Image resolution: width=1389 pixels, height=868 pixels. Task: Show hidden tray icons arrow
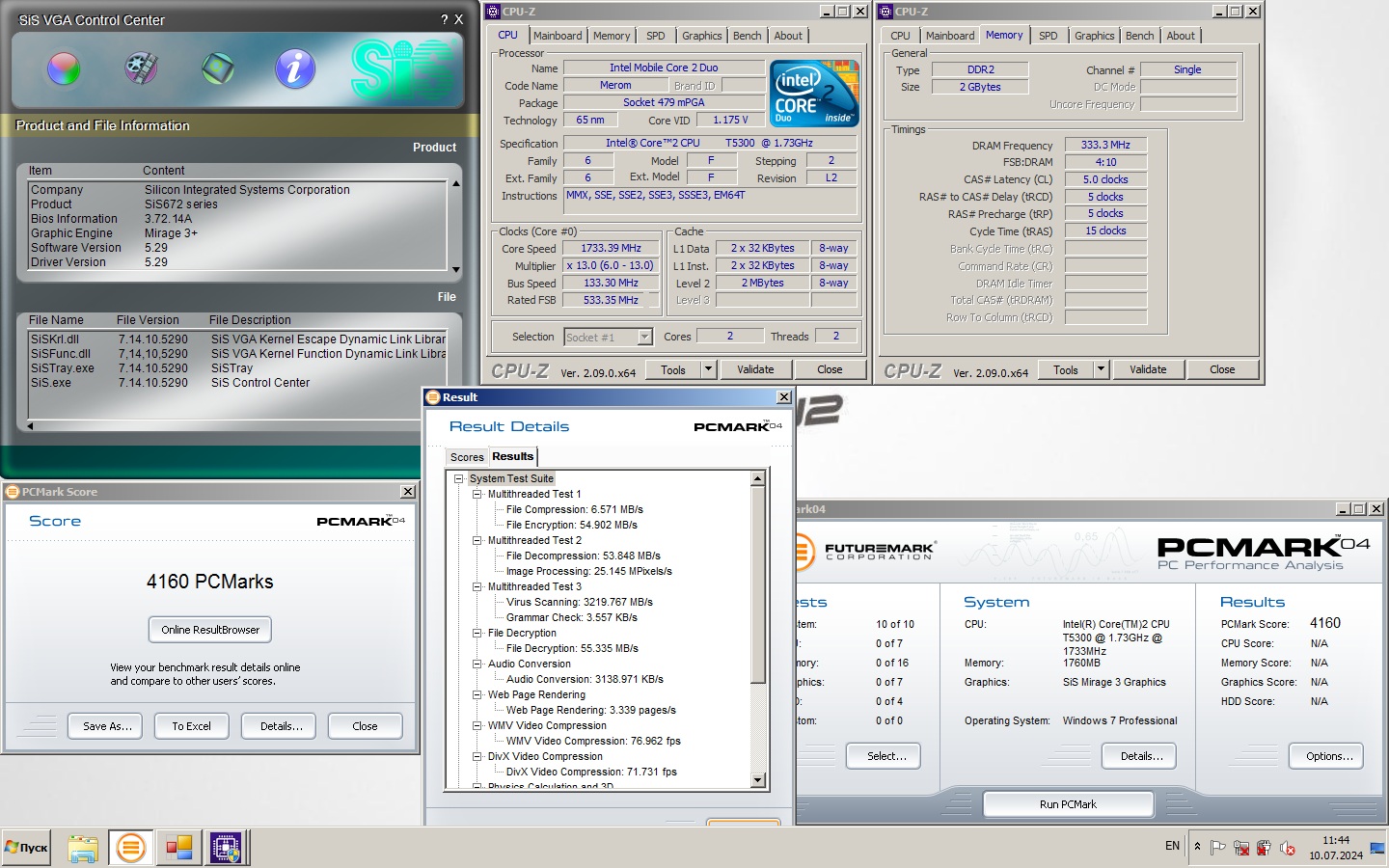1197,847
